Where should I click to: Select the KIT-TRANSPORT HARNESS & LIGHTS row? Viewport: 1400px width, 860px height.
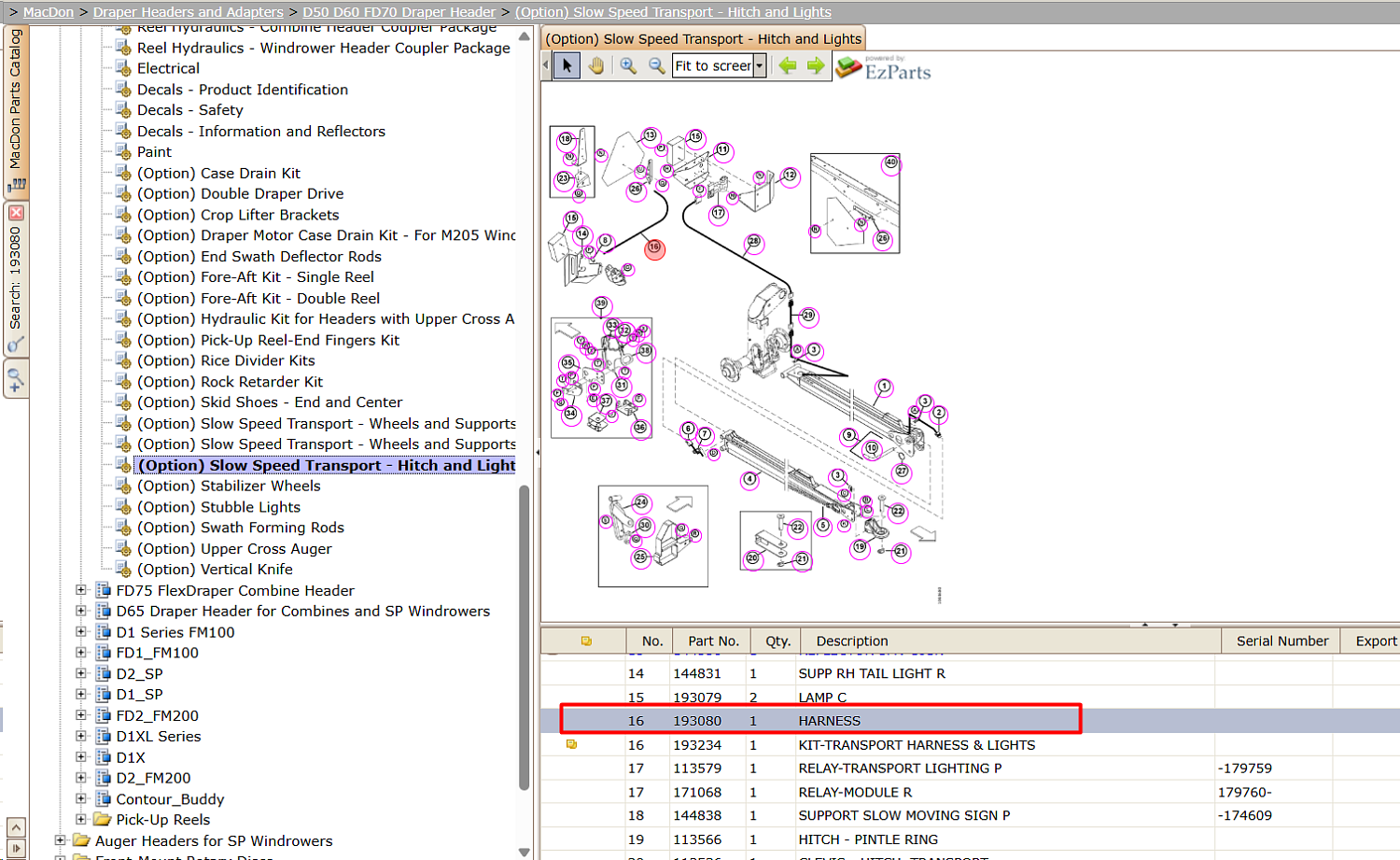pyautogui.click(x=971, y=745)
